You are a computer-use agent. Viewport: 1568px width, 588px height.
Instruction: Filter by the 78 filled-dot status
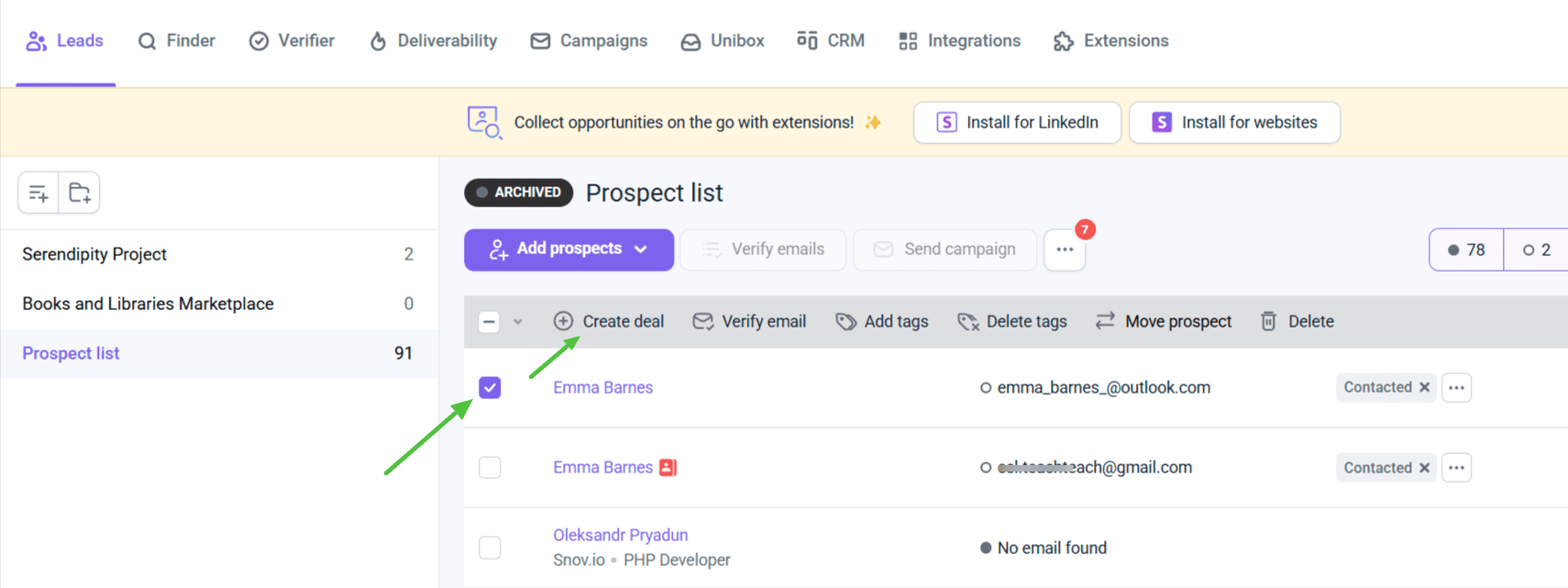click(x=1466, y=250)
